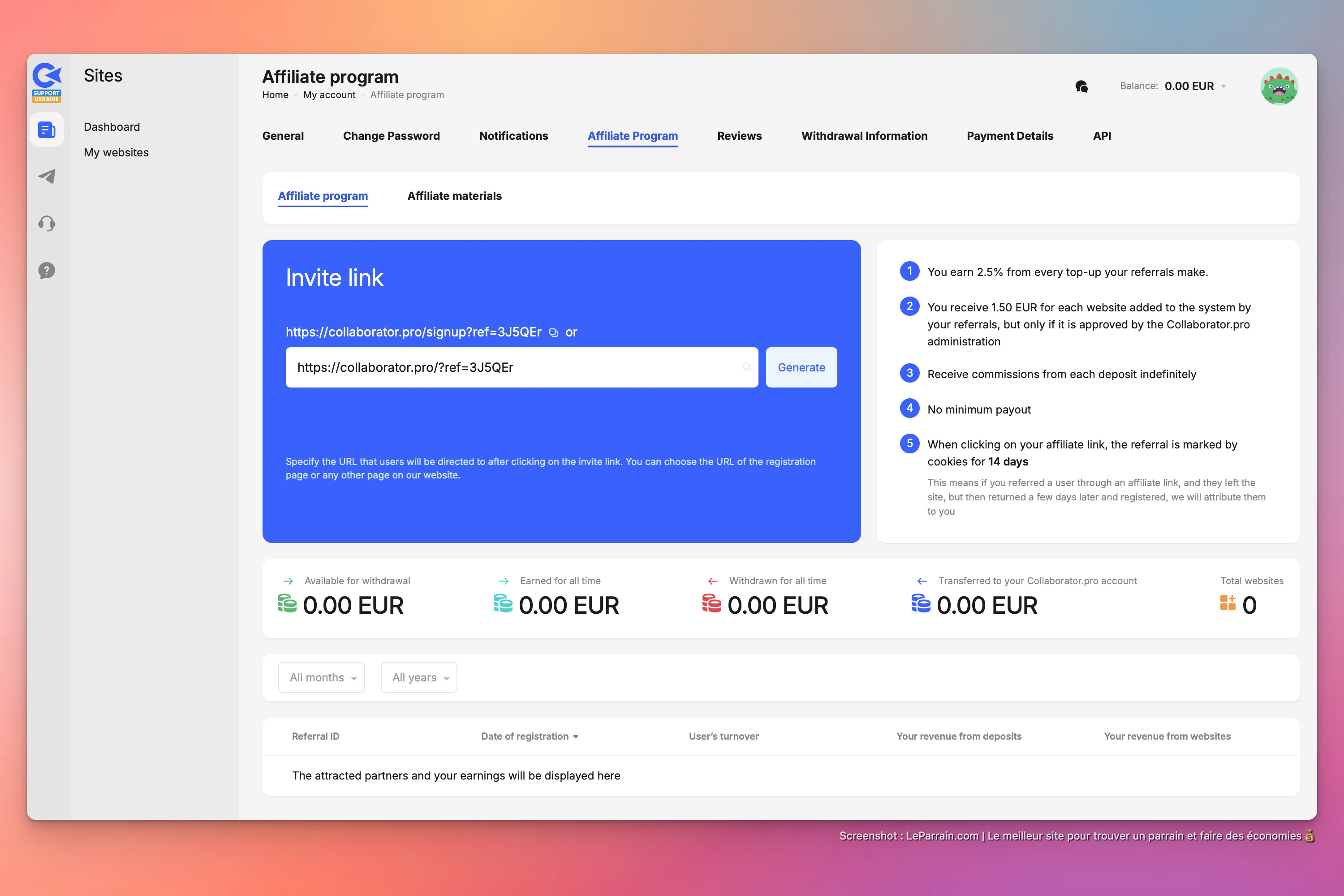Click the copy icon inside the URL field

tap(746, 367)
